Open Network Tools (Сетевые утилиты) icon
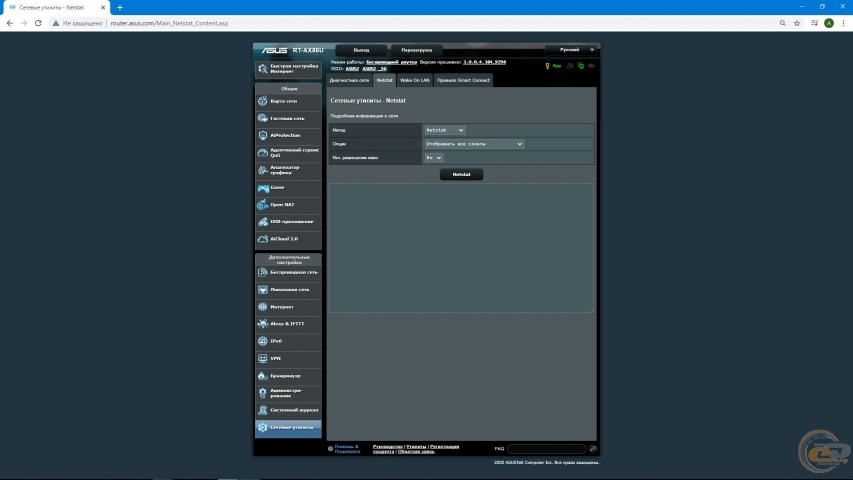This screenshot has height=480, width=853. click(x=263, y=427)
